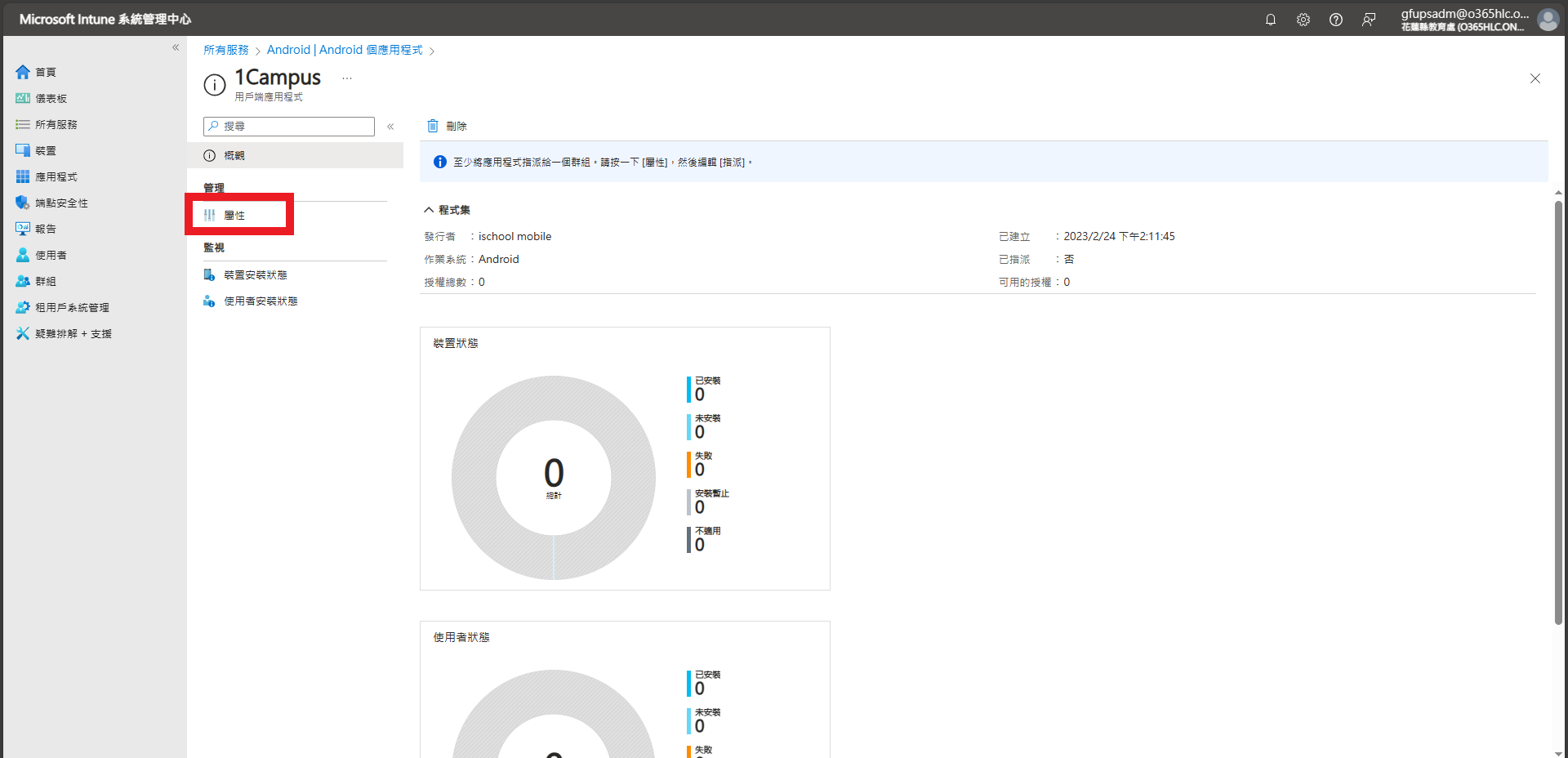Open the notifications bell icon
1568x758 pixels.
pos(1270,20)
